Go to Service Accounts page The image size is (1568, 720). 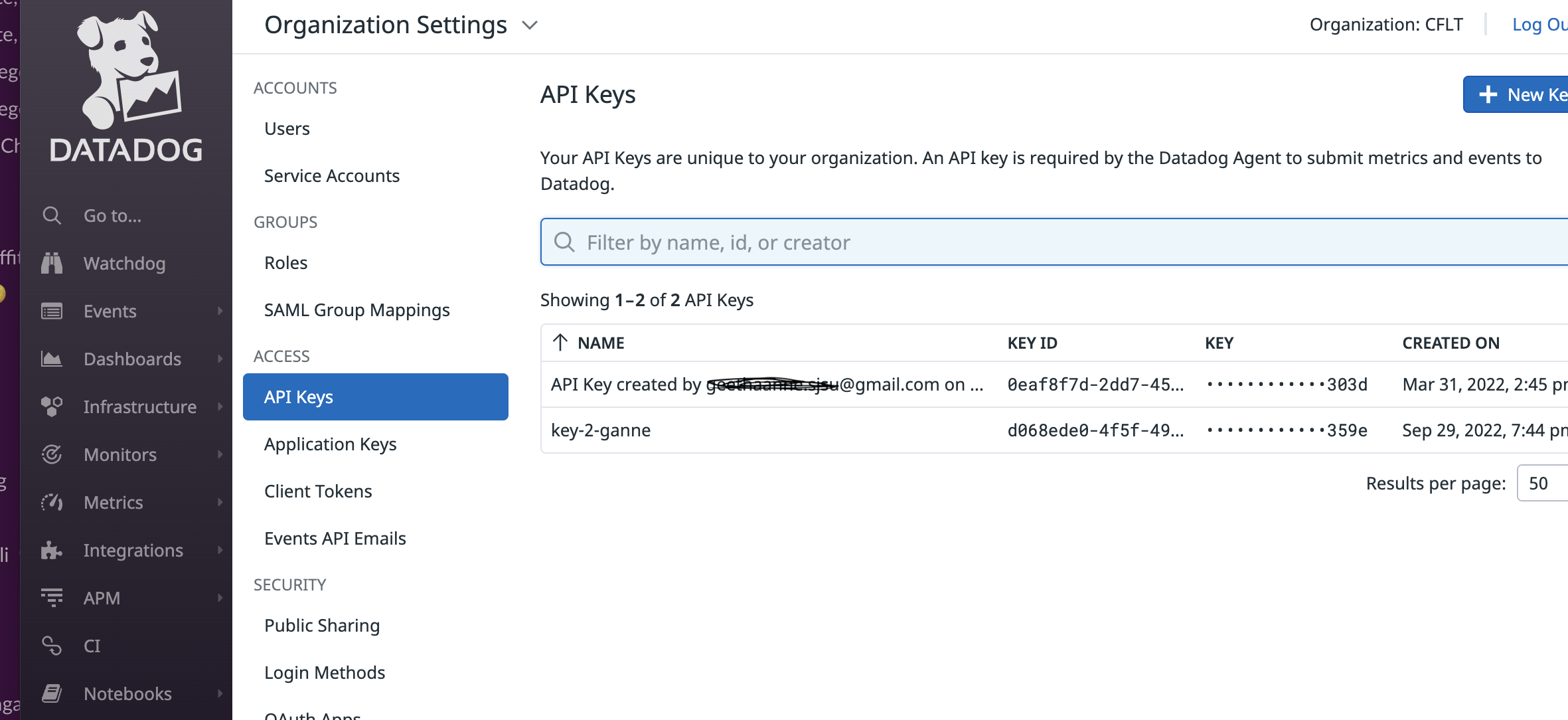(x=332, y=175)
